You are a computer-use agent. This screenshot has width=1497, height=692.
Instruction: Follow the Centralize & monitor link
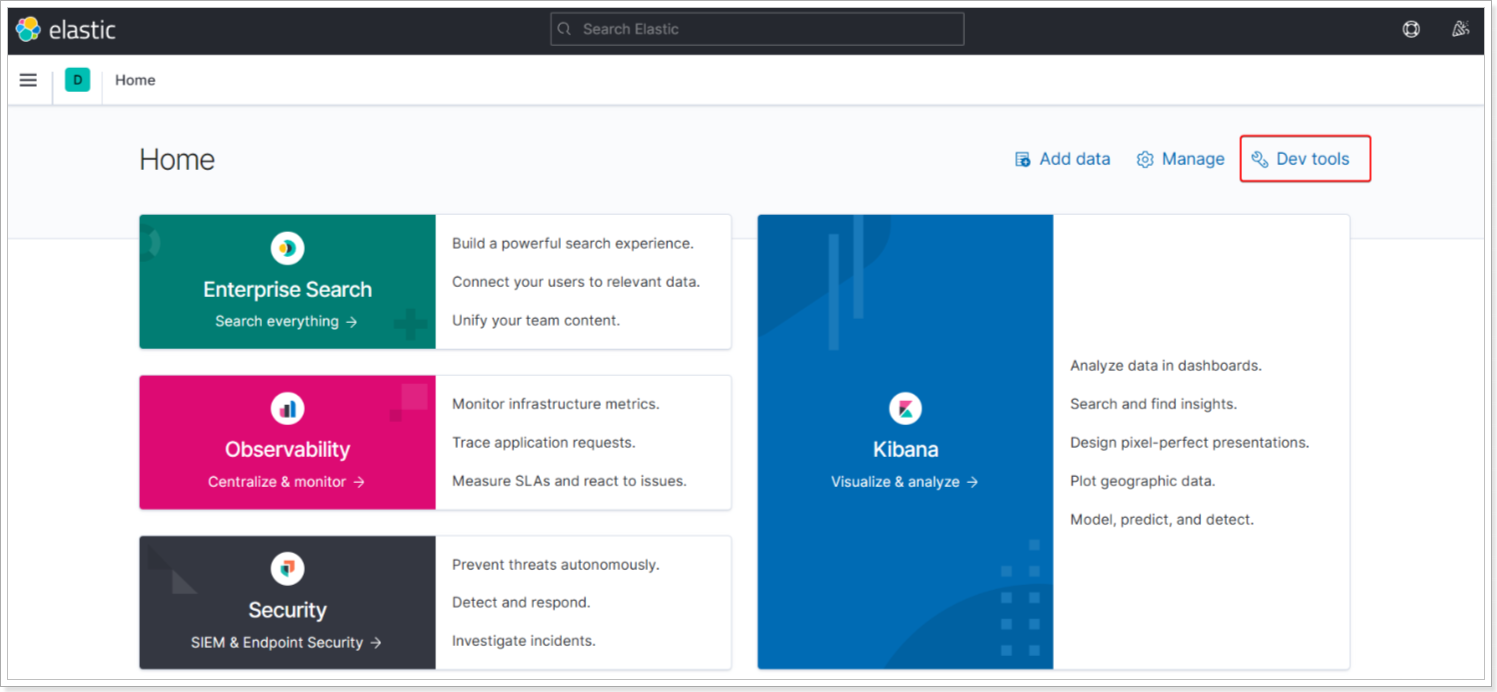tap(286, 482)
